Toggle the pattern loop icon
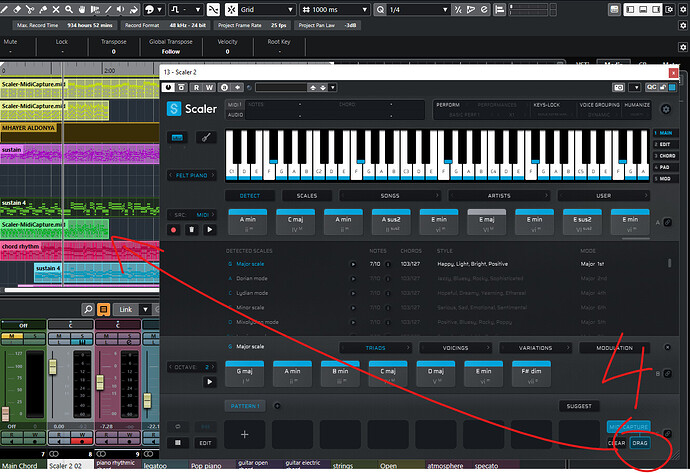 (178, 426)
